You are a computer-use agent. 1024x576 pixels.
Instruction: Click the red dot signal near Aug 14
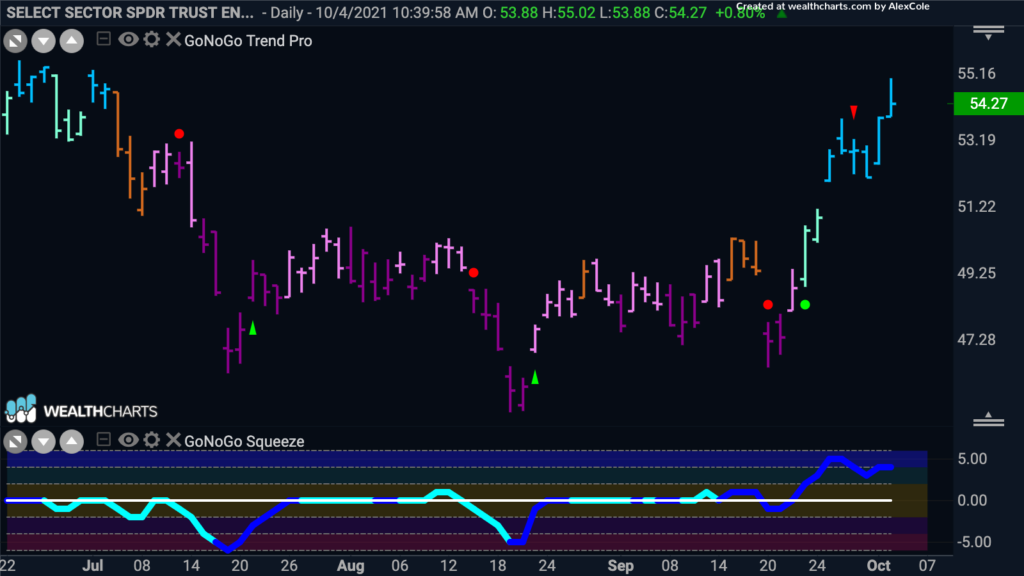(x=473, y=272)
